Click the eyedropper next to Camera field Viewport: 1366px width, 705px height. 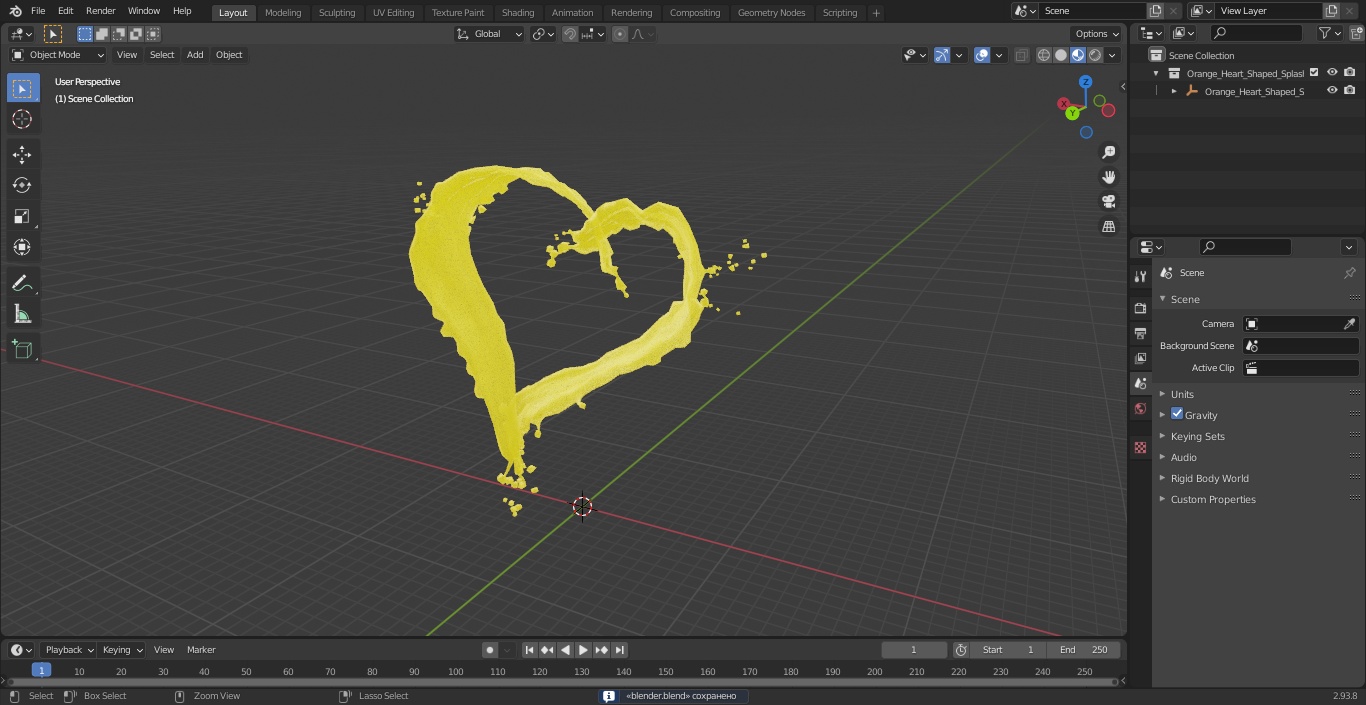tap(1349, 324)
